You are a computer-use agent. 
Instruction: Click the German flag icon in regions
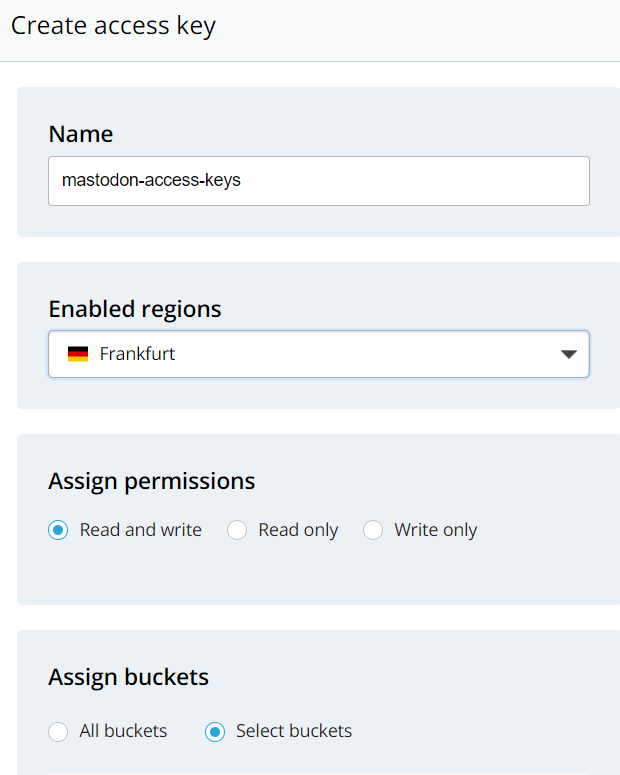tap(78, 354)
